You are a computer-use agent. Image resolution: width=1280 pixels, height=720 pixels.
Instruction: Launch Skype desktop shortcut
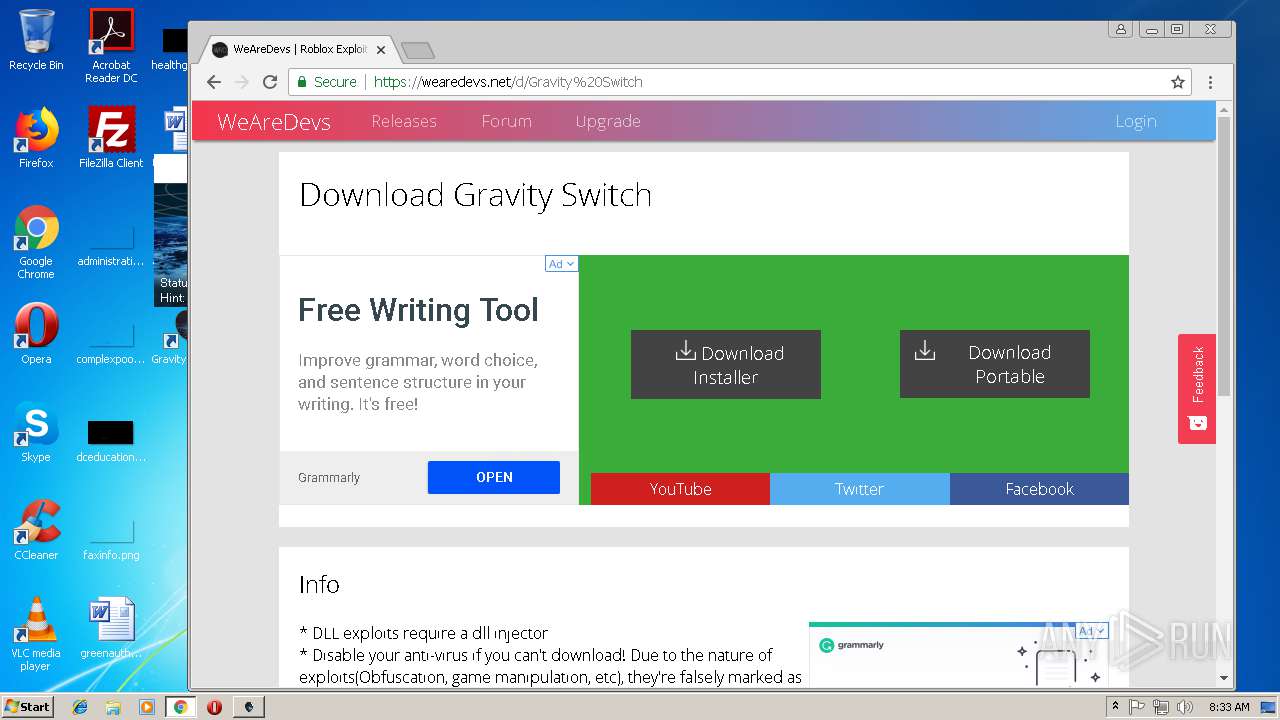pyautogui.click(x=36, y=432)
